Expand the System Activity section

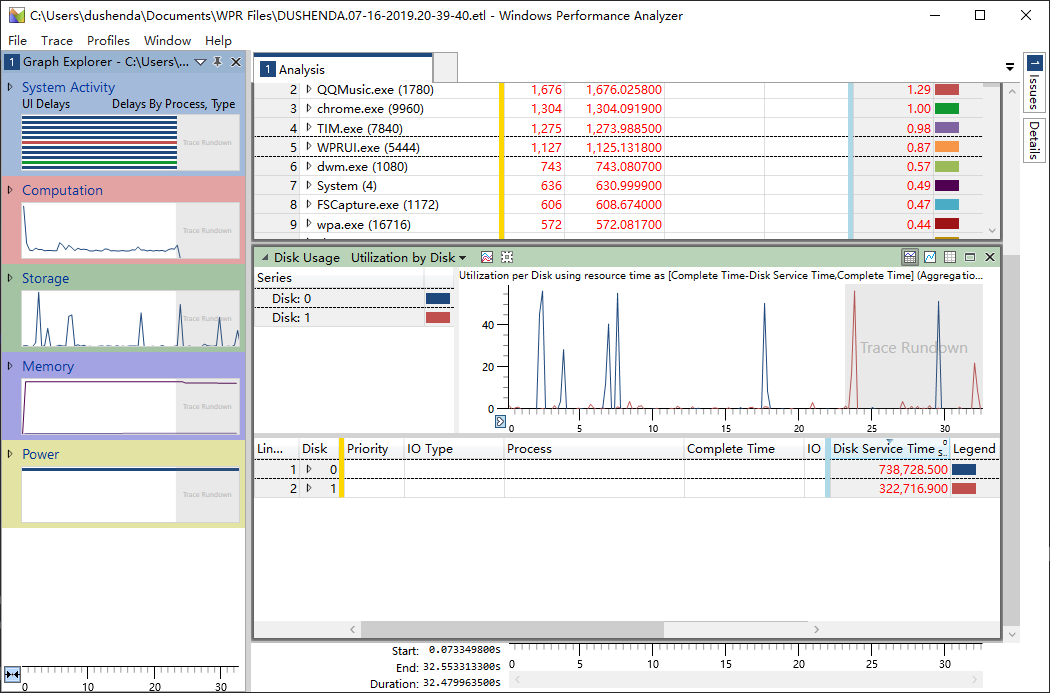pos(10,87)
